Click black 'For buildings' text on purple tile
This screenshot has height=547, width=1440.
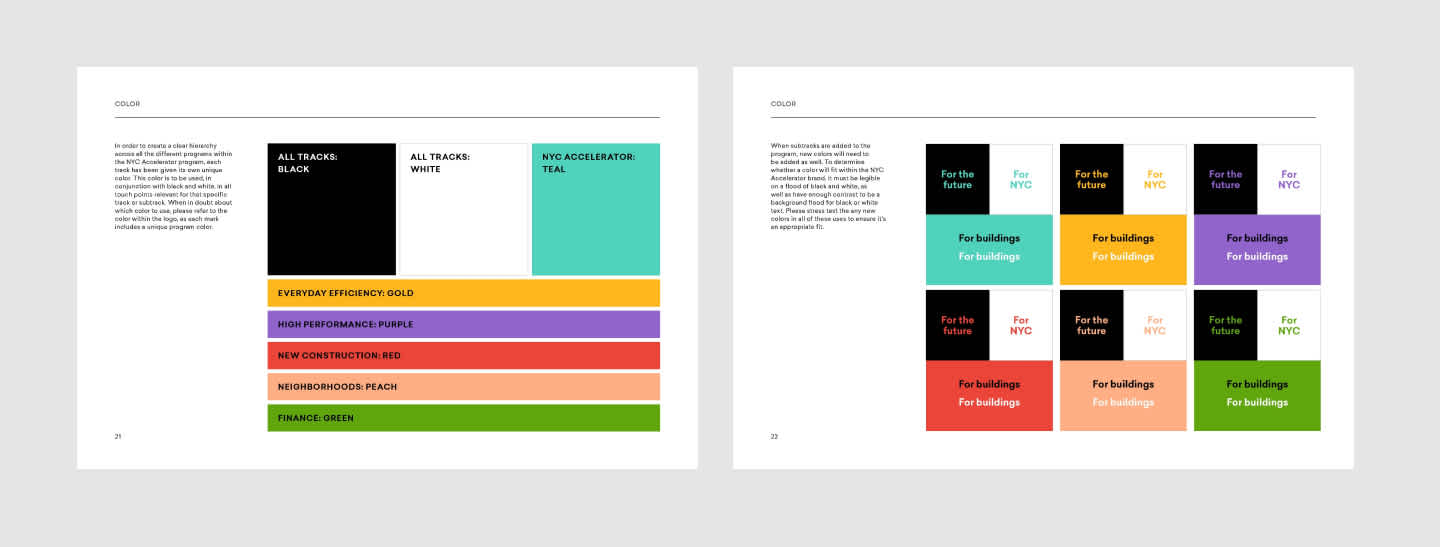click(x=1257, y=238)
